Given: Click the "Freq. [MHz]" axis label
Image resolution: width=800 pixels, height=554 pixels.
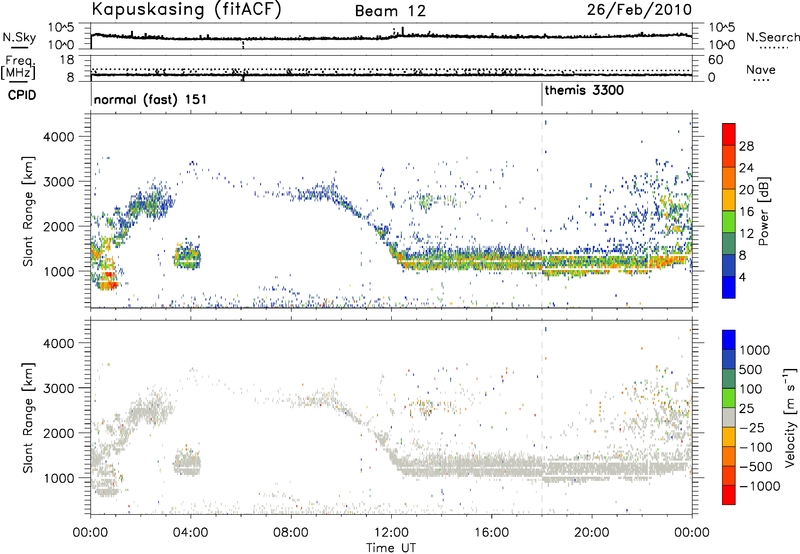Looking at the screenshot, I should point(18,68).
